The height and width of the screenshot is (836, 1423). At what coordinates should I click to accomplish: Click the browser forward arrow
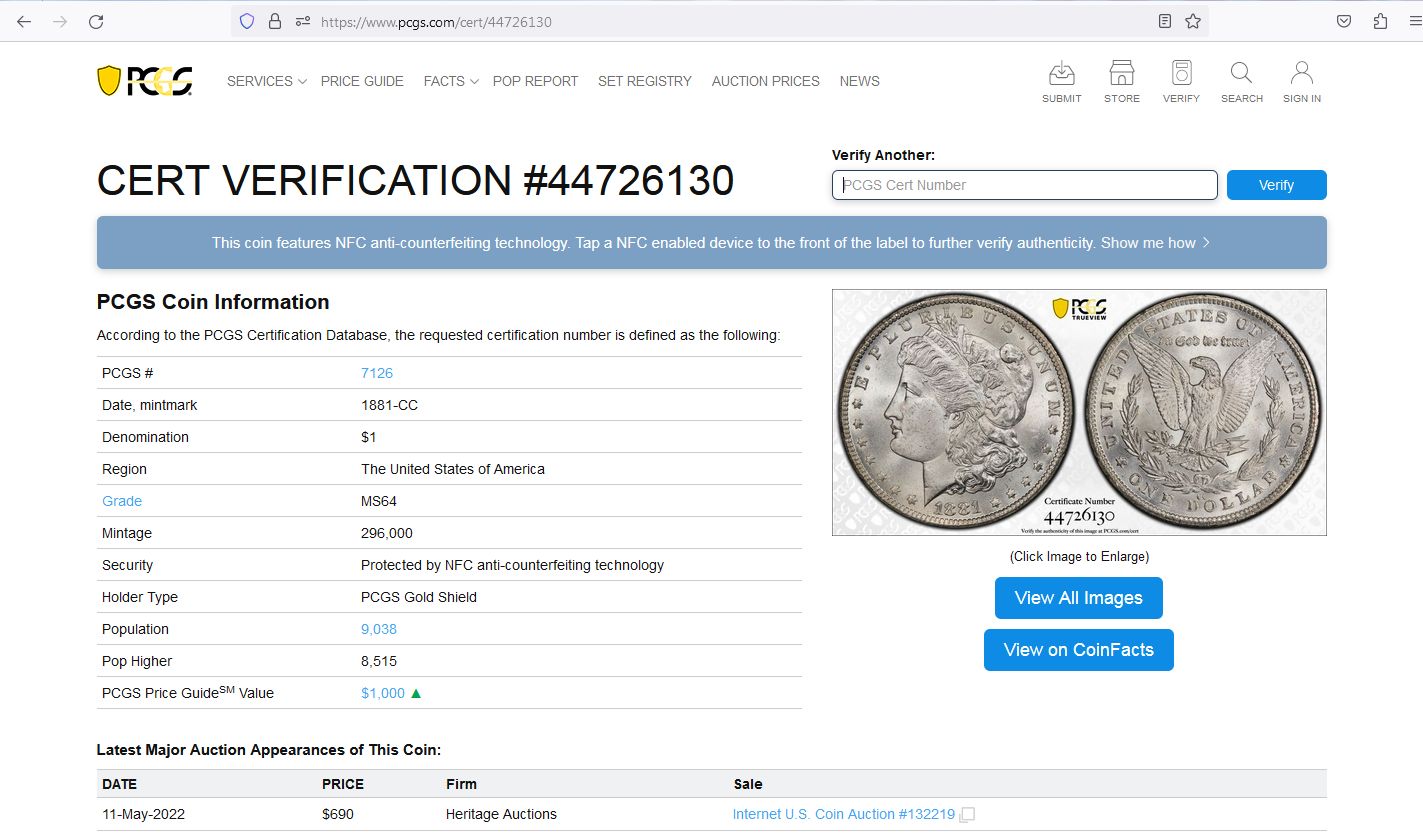click(60, 21)
